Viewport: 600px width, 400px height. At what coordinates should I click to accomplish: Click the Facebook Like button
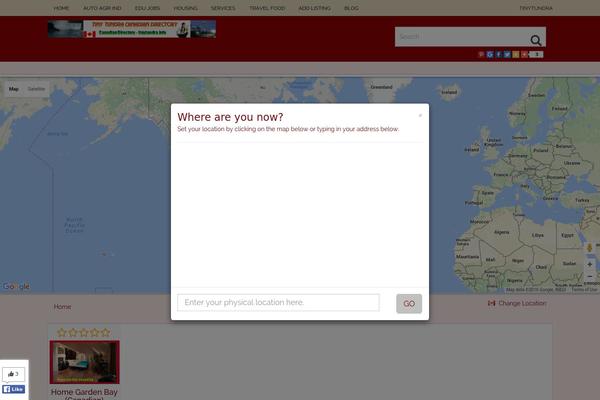tap(14, 389)
